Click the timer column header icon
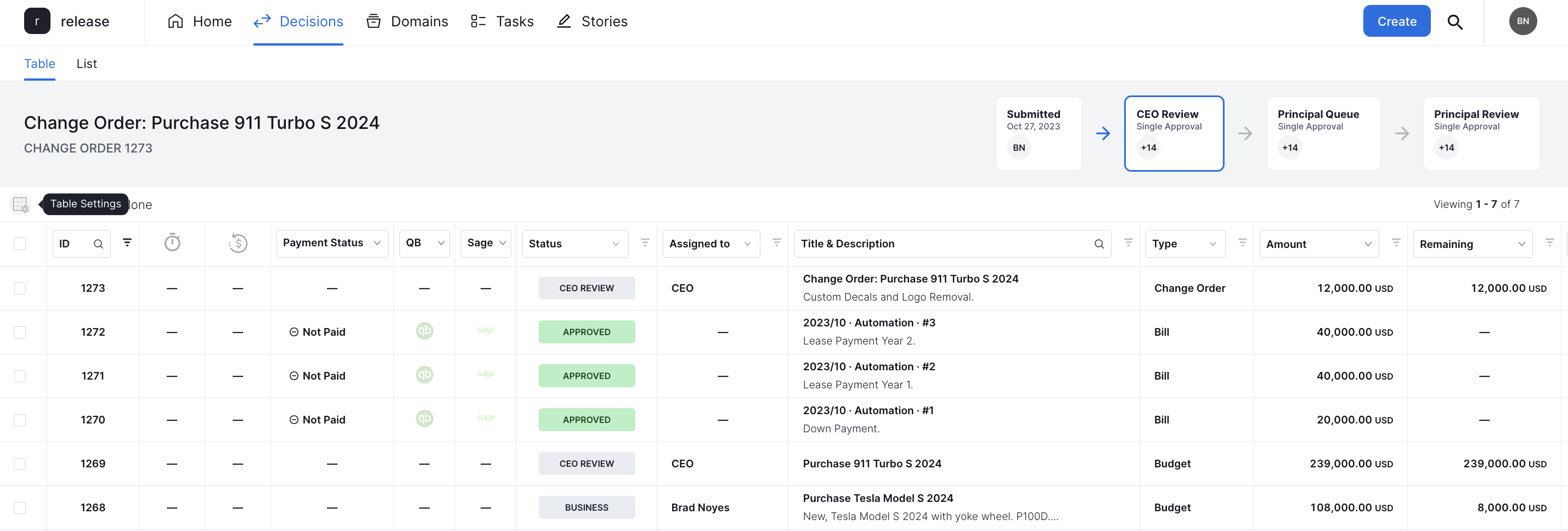1568x531 pixels. coord(172,243)
